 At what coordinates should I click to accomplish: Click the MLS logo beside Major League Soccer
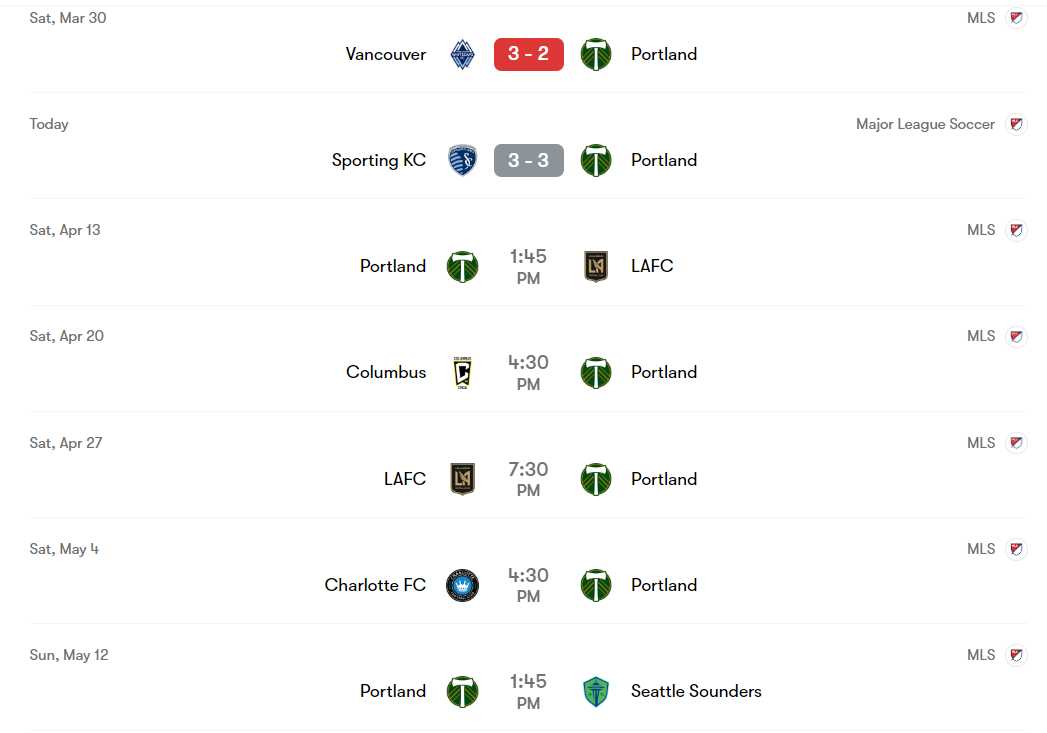coord(1016,124)
